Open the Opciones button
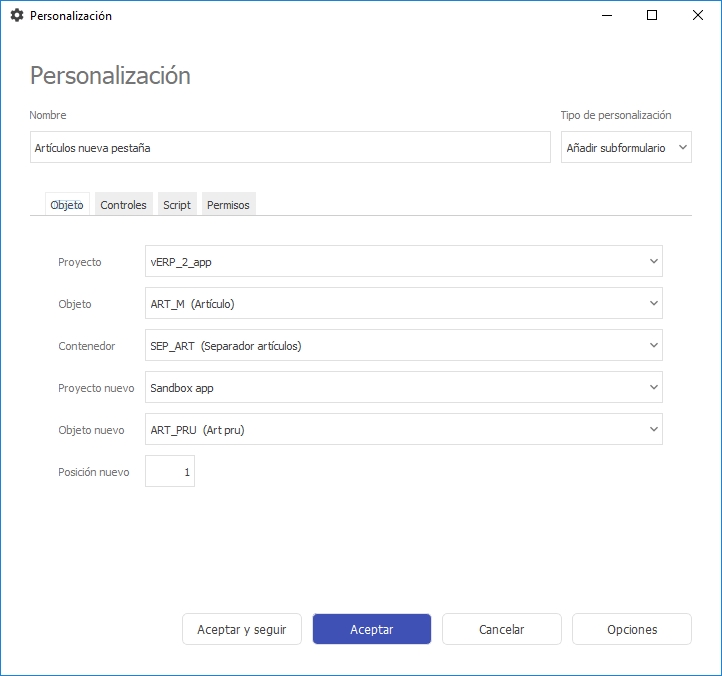 pyautogui.click(x=632, y=630)
